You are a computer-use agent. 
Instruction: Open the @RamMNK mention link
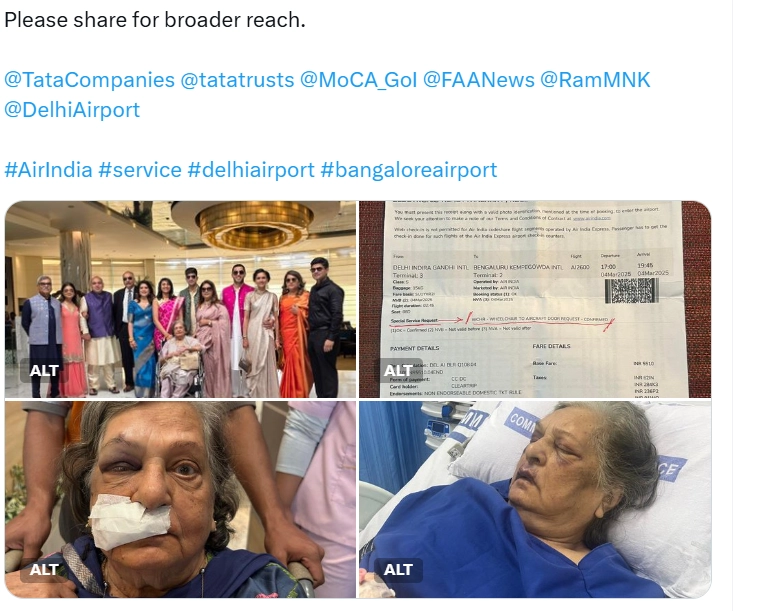point(595,80)
